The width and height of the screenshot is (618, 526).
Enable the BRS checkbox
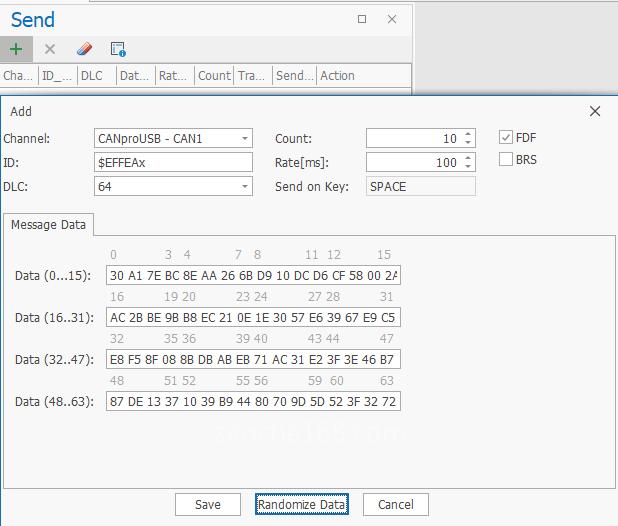tap(506, 160)
